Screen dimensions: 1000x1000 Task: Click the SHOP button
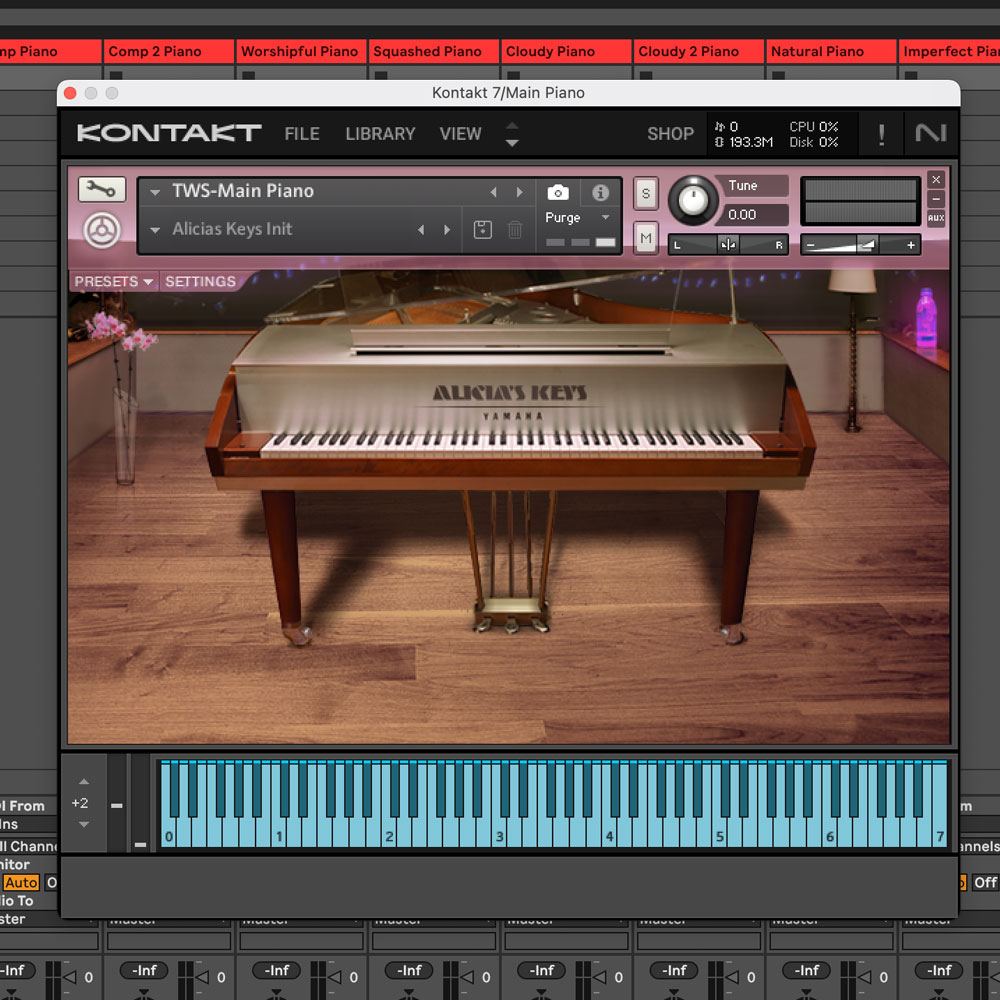[670, 134]
